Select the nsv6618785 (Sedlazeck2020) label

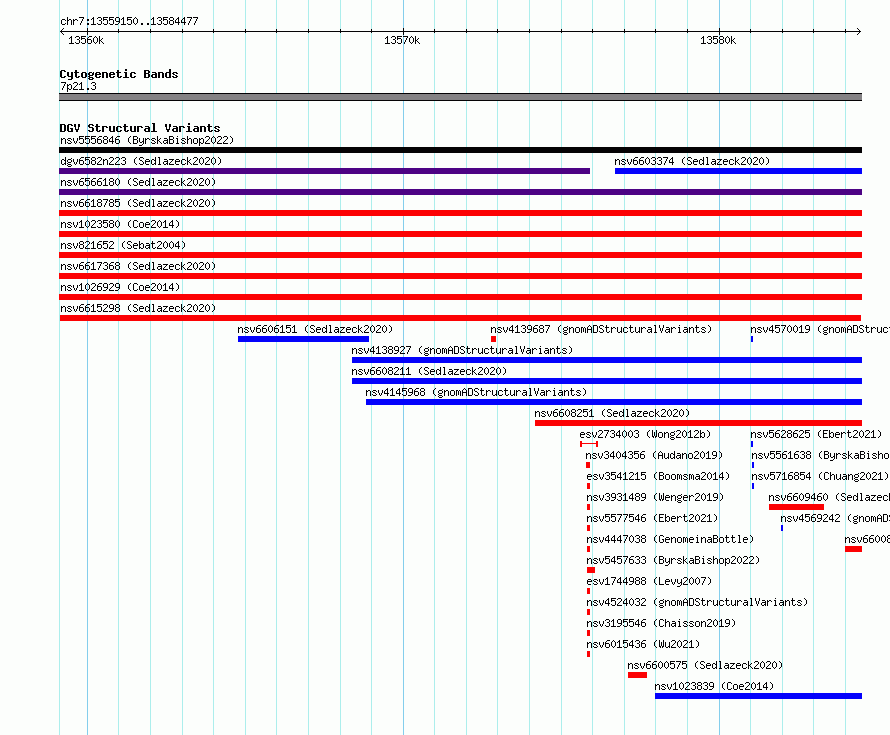point(138,203)
